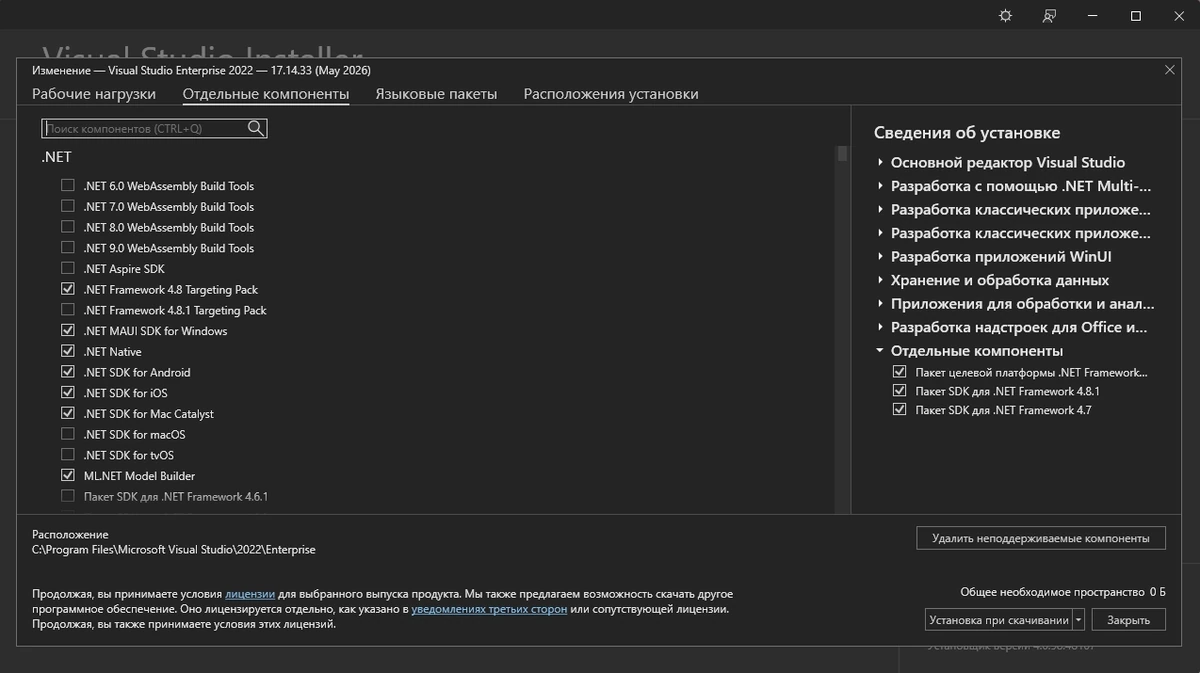Expand Разработка с помощью .NET Multi-...
This screenshot has width=1200, height=673.
click(x=881, y=186)
